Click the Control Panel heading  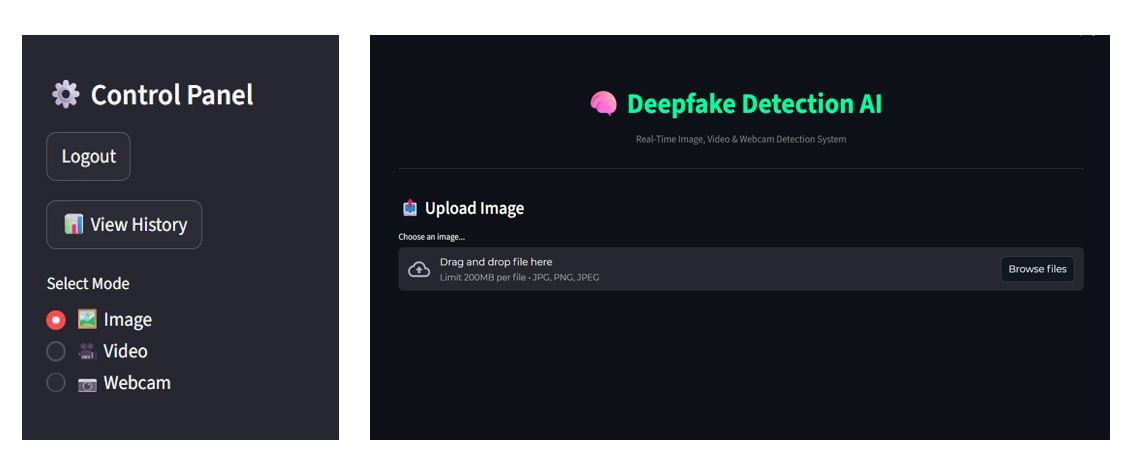(x=172, y=94)
